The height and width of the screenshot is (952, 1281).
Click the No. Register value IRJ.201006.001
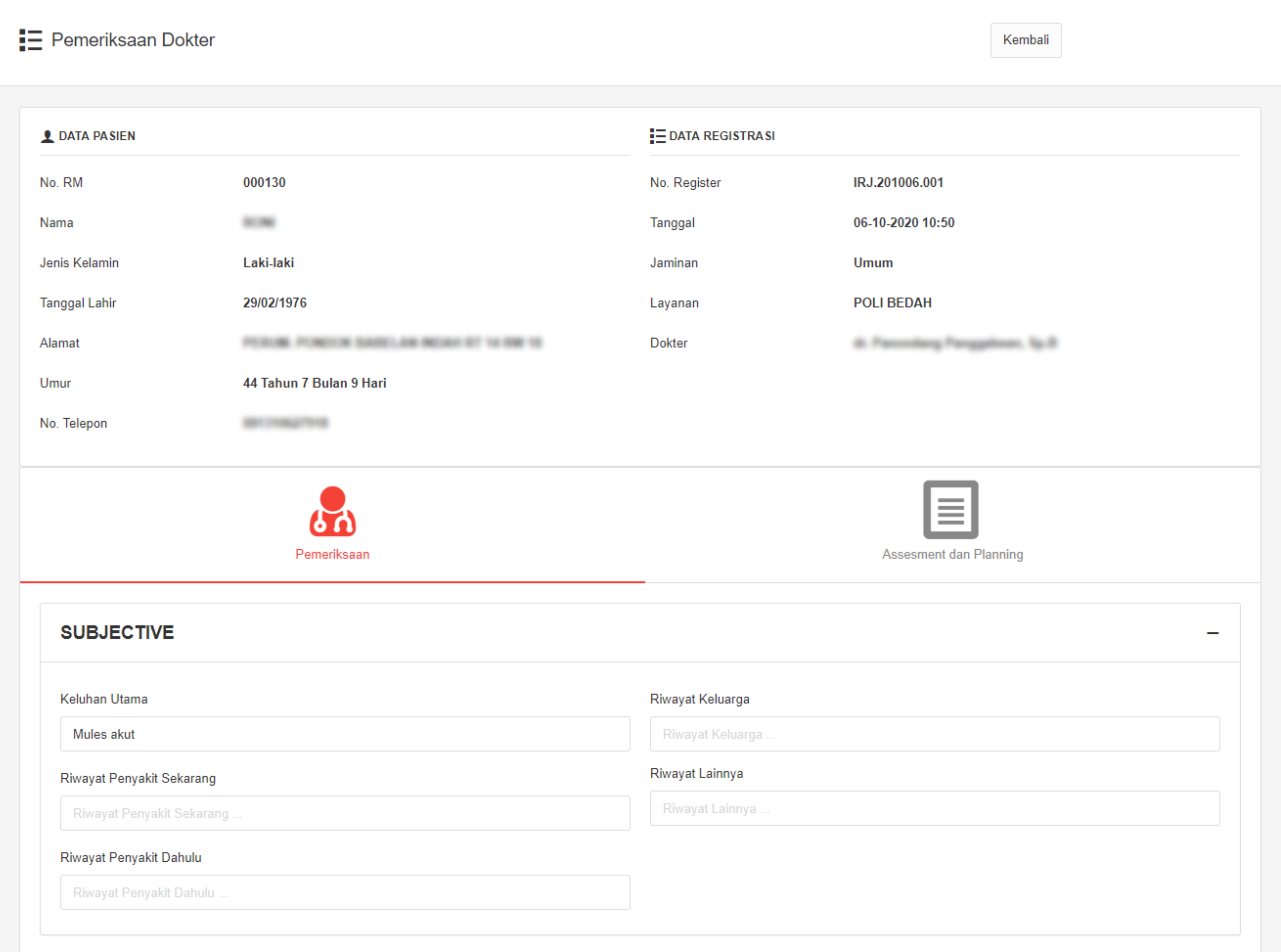(898, 183)
